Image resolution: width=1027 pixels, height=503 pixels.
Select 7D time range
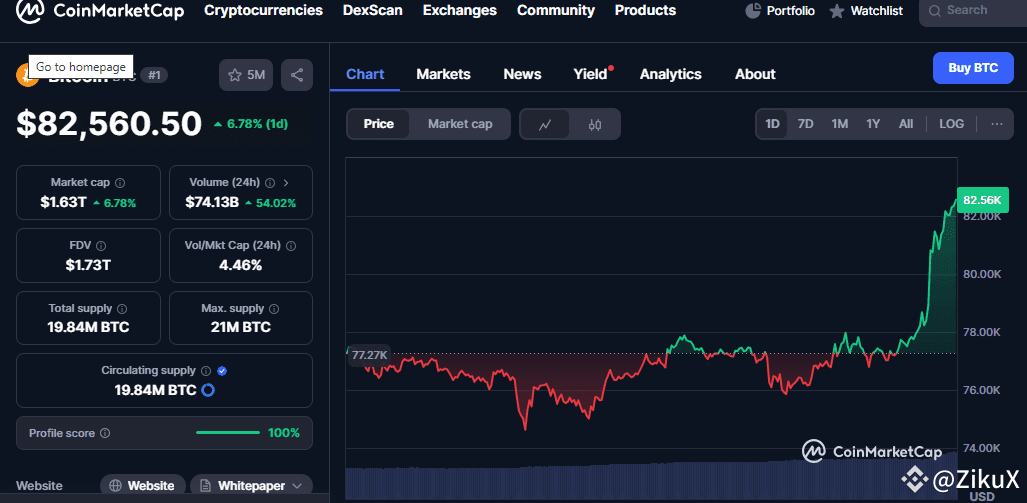click(805, 124)
